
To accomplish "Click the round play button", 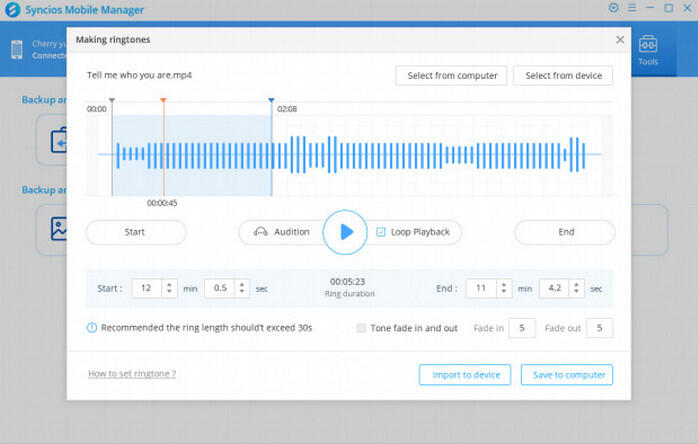I will (x=346, y=232).
